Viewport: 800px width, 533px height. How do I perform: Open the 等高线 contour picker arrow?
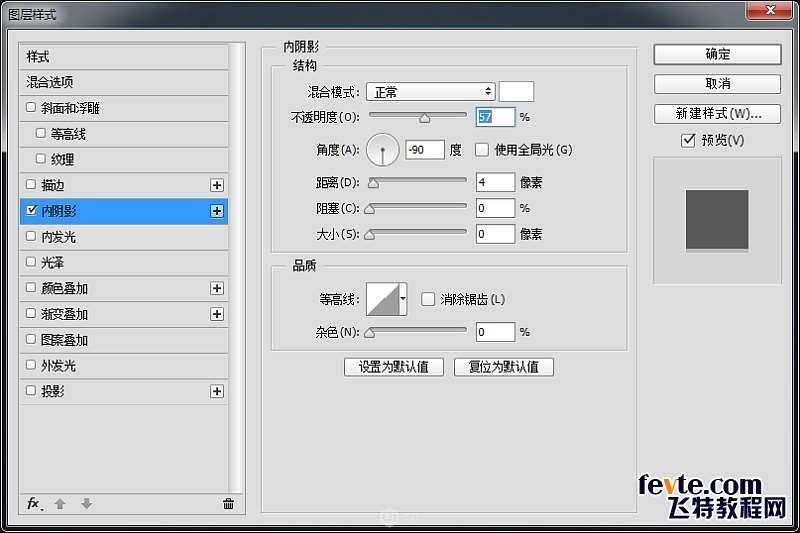(403, 299)
